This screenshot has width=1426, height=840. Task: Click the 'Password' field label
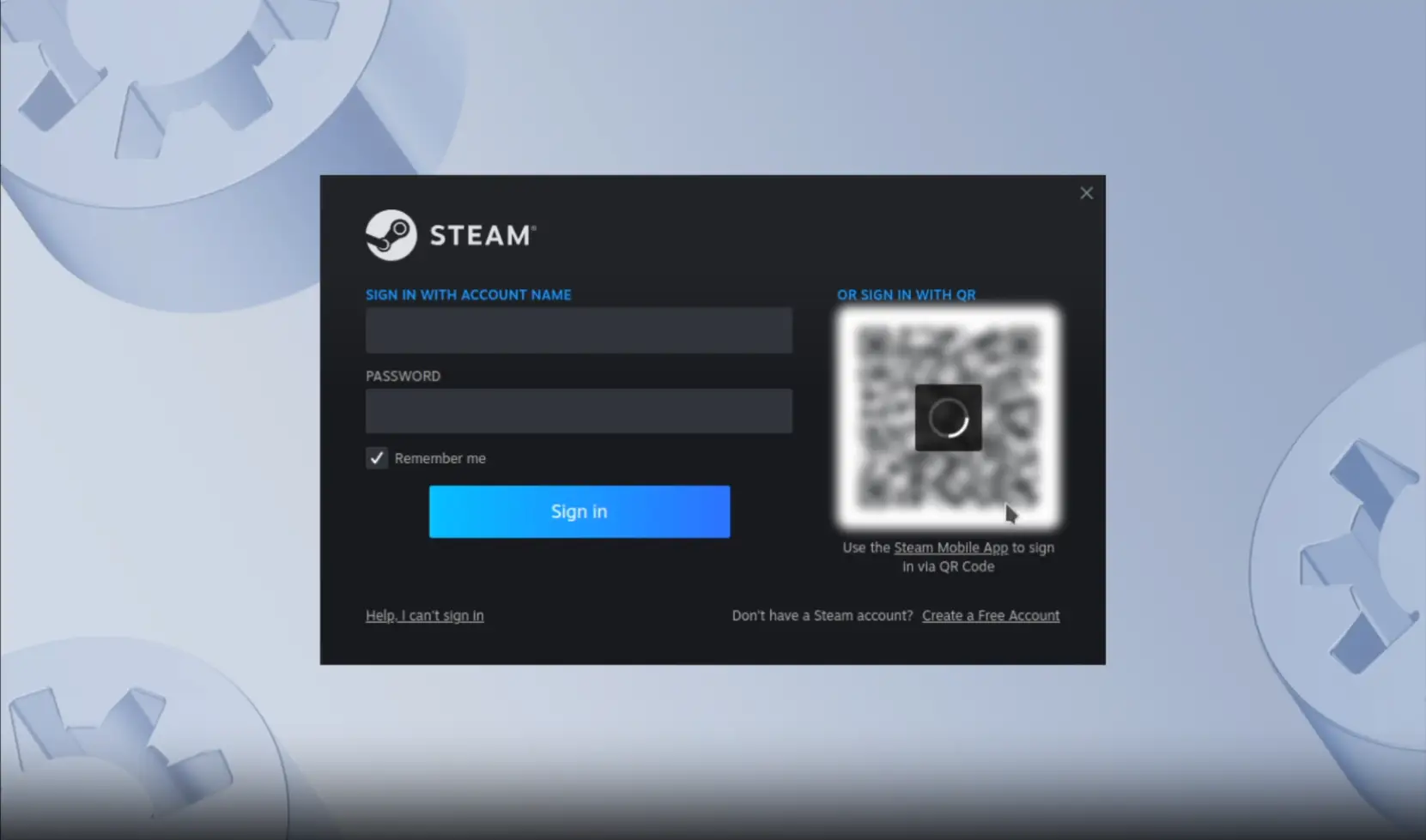403,376
